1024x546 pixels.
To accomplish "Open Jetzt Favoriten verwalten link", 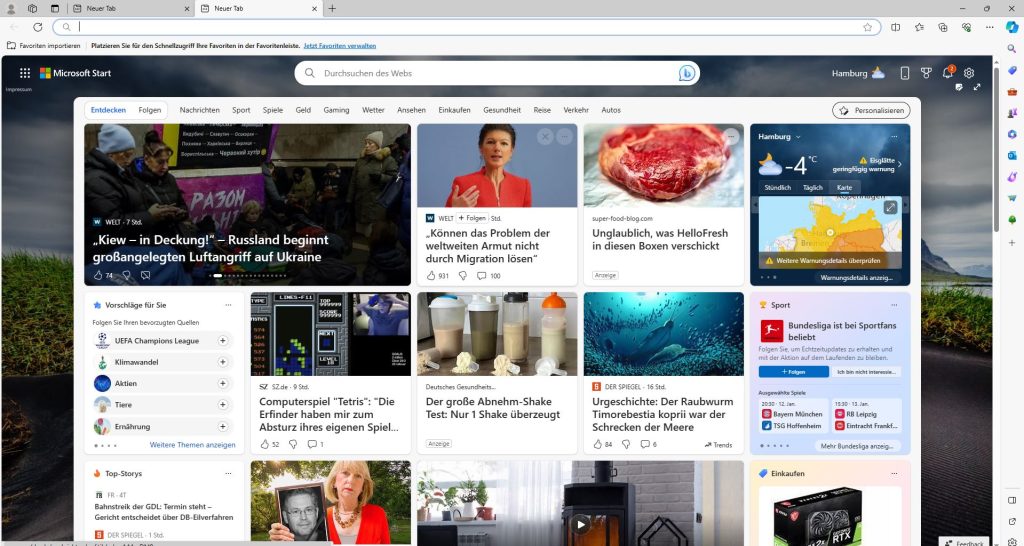I will 340,46.
